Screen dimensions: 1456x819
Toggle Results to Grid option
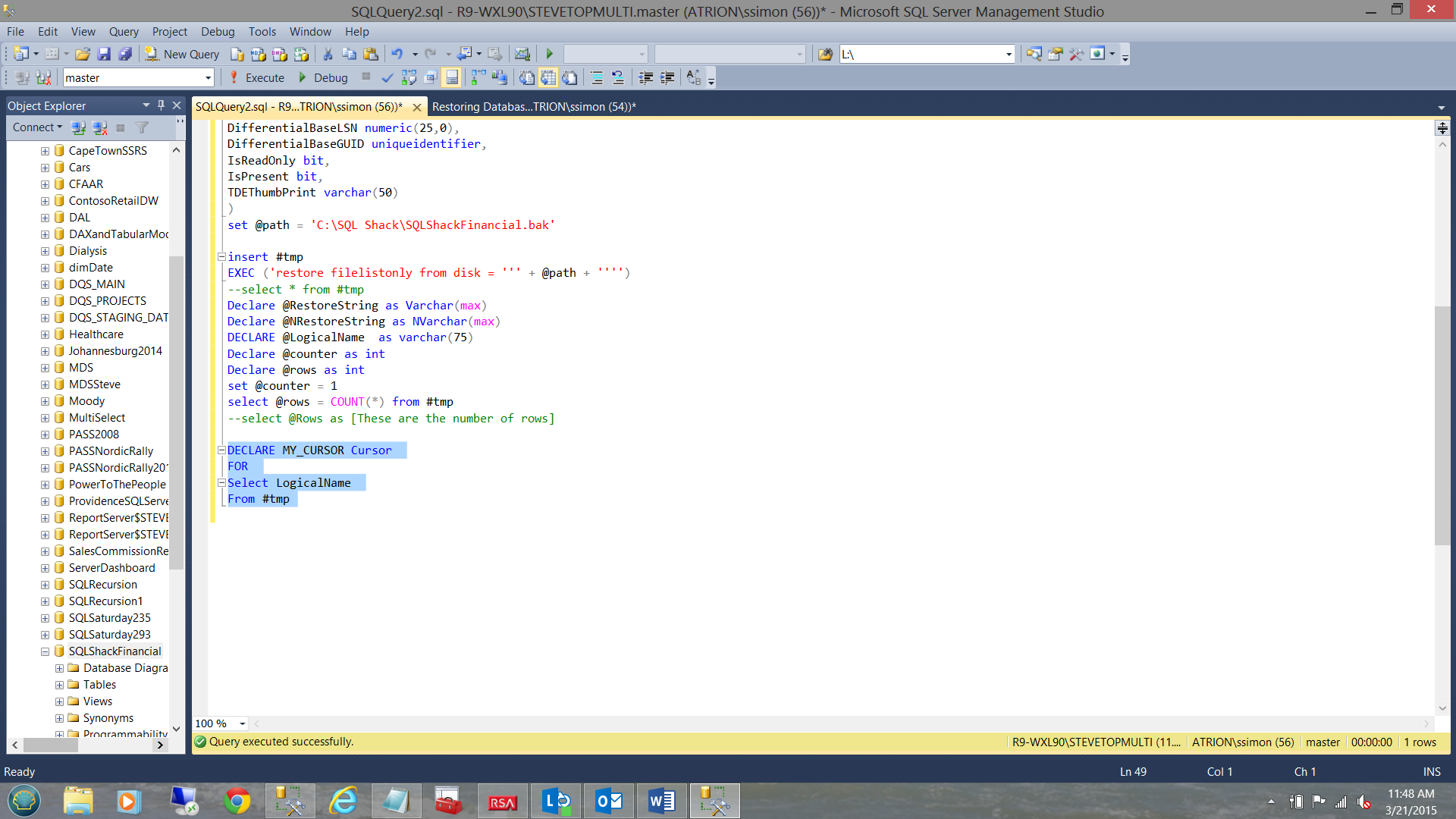pos(548,77)
